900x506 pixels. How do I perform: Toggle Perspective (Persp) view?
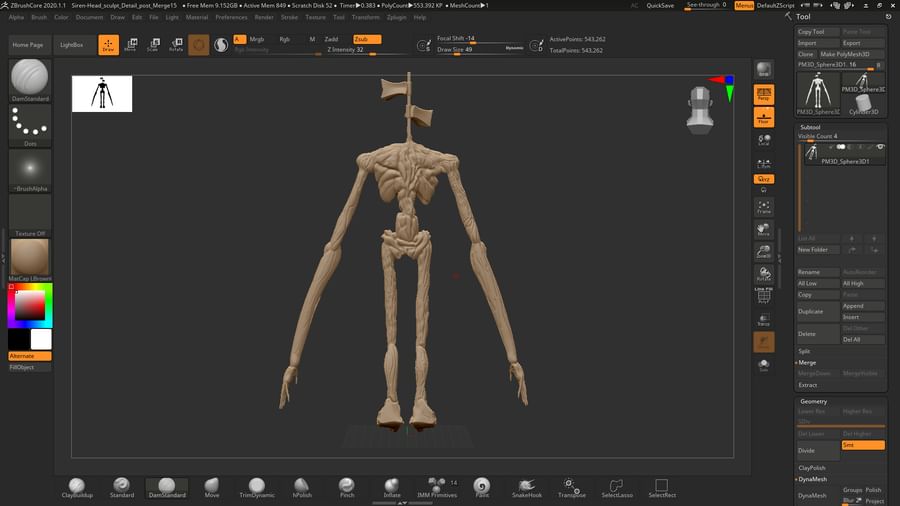pos(763,94)
